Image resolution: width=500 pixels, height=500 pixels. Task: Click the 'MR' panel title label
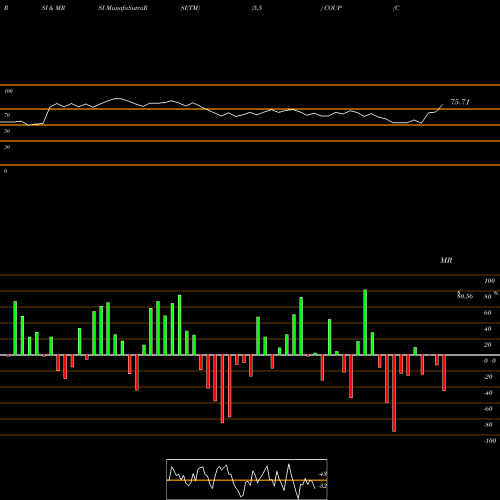[446, 260]
